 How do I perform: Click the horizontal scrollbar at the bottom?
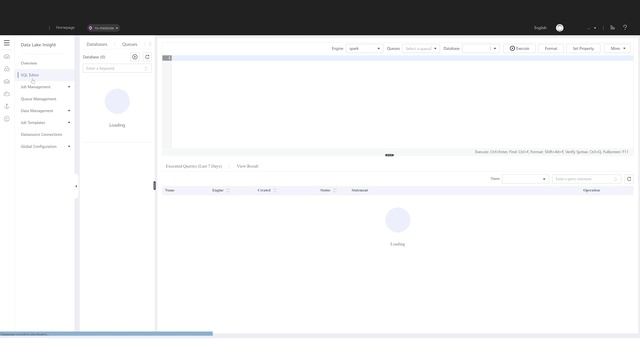click(106, 334)
